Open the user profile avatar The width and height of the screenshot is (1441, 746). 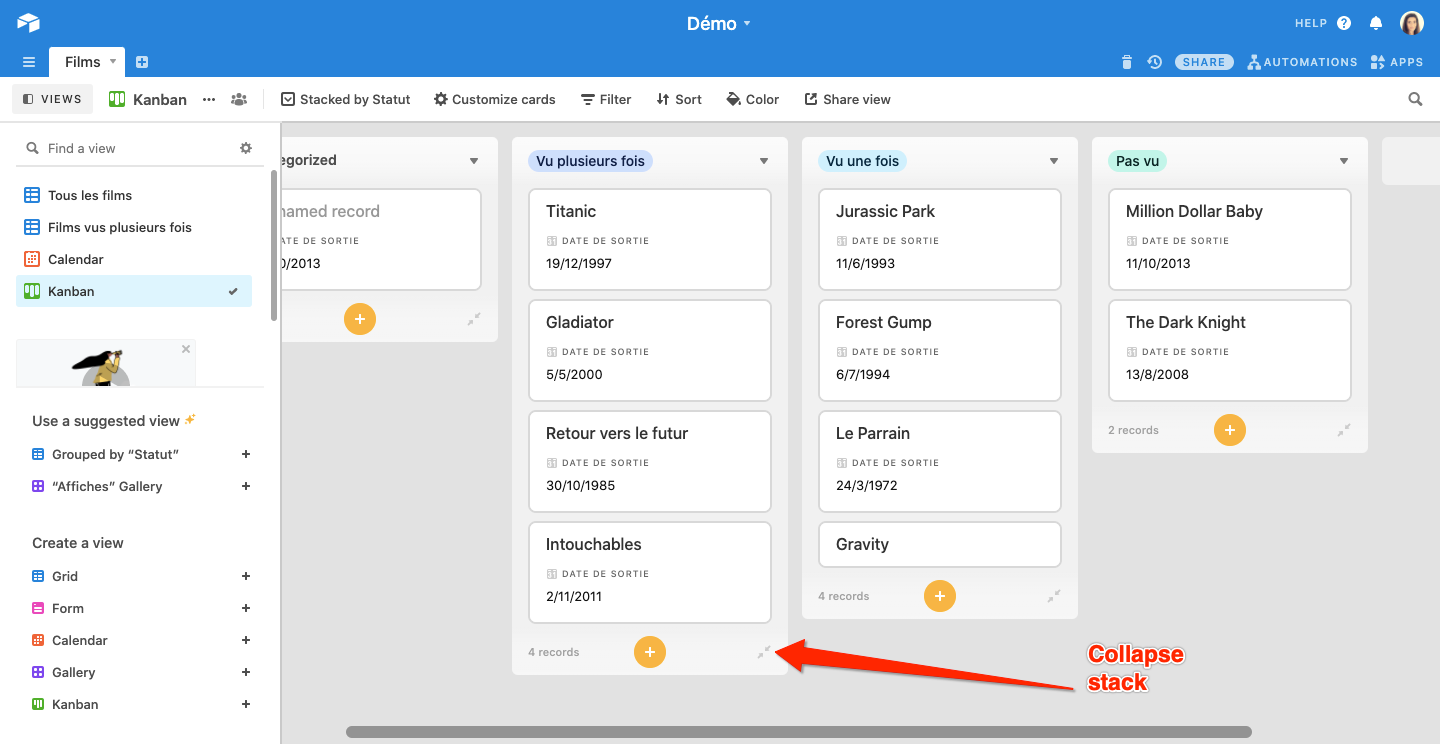(1411, 23)
